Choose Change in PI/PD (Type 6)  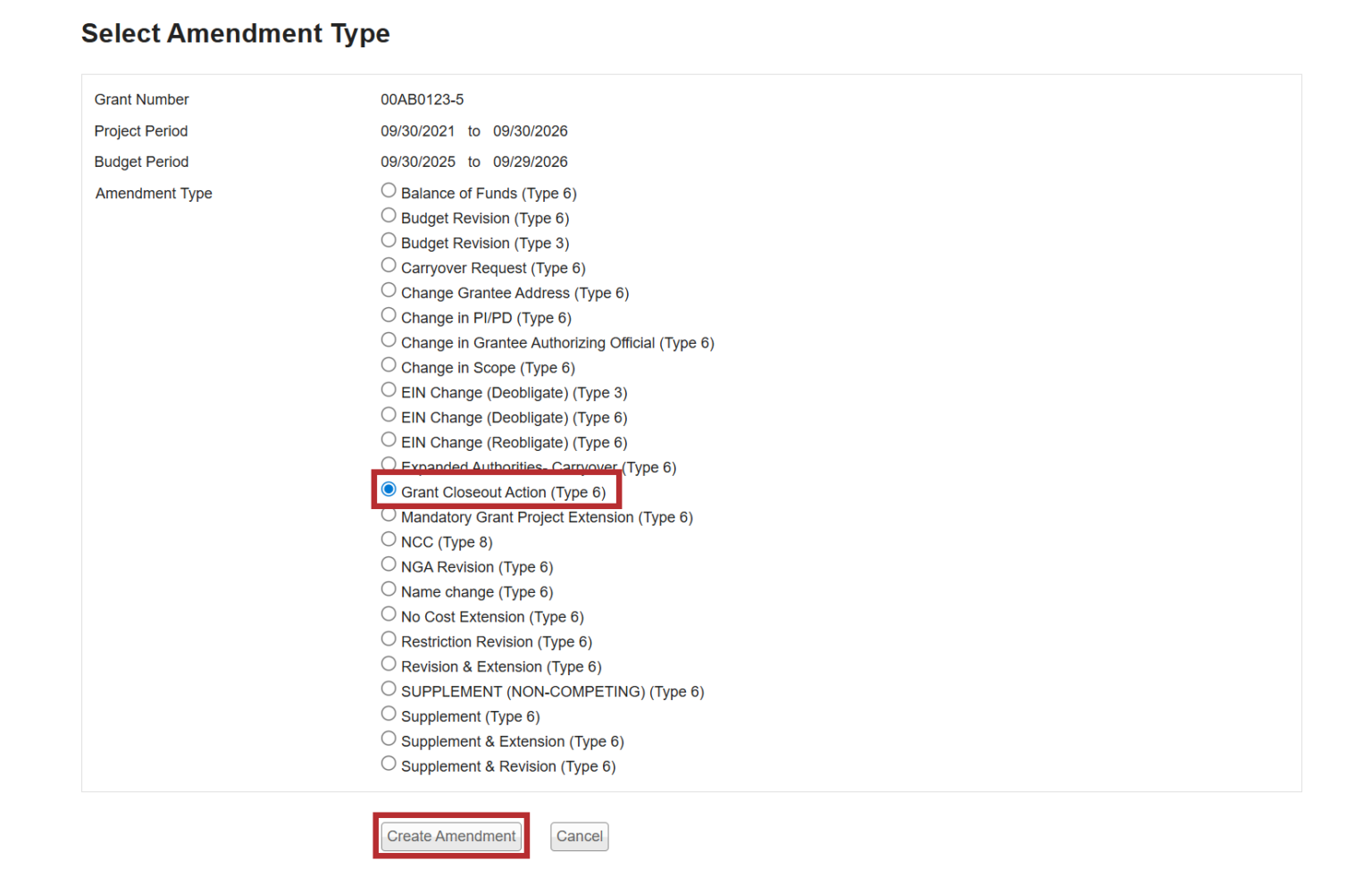(x=389, y=316)
